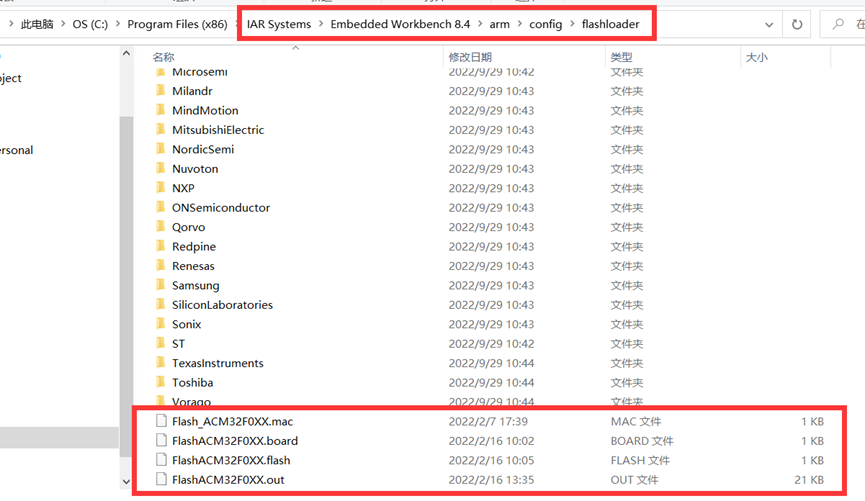Sort files by 类型 column

click(x=621, y=58)
